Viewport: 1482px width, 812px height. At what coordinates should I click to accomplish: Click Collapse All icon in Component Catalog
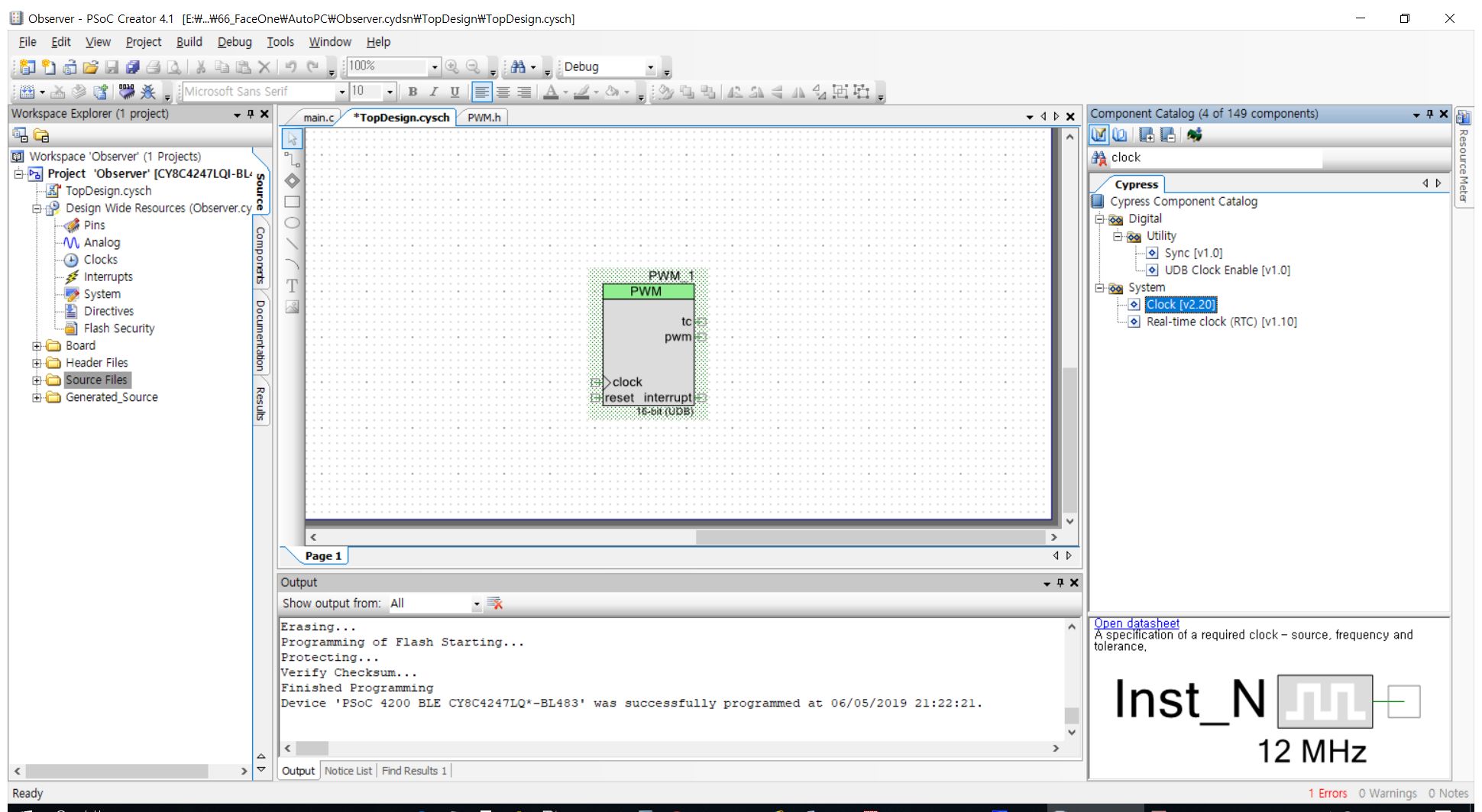[x=1168, y=135]
